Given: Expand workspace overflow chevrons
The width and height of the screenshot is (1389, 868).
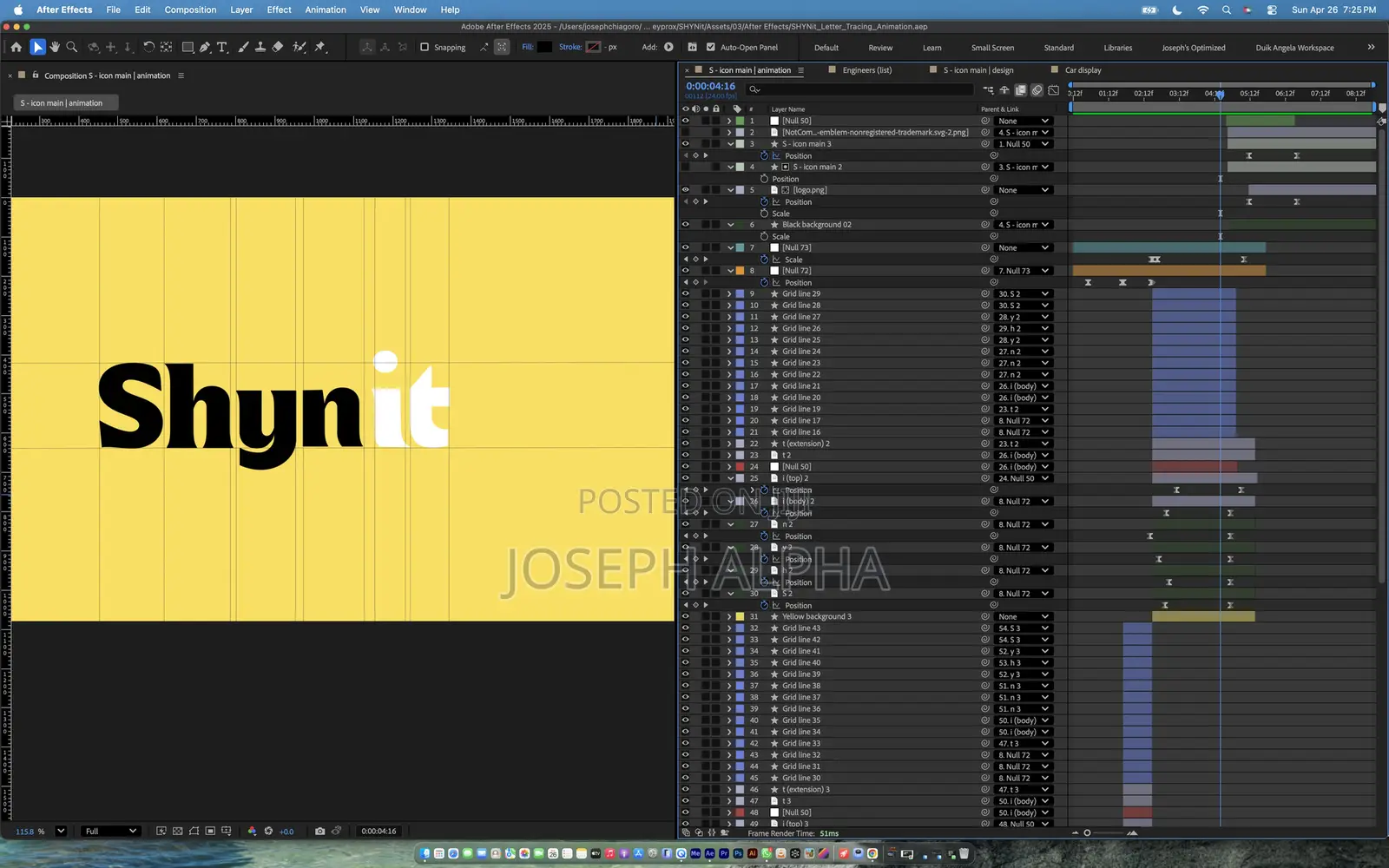Looking at the screenshot, I should [x=1371, y=47].
